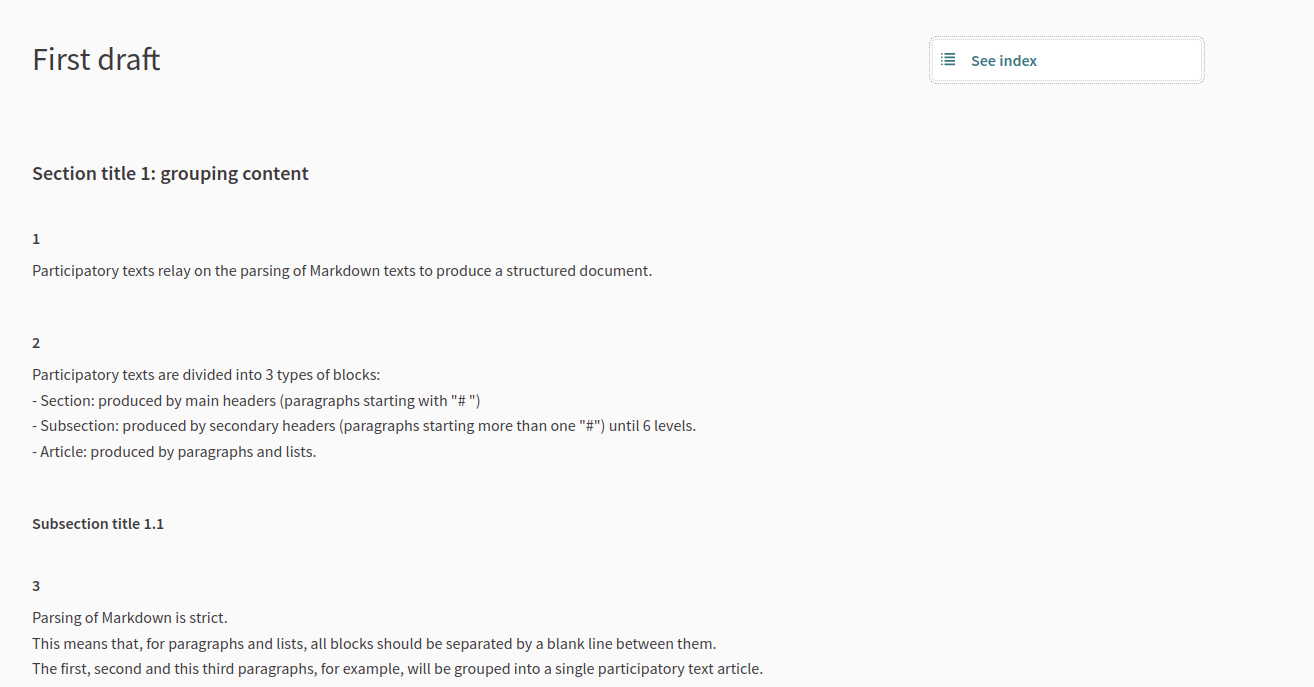Screen dimensions: 1314x687
Task: Select heading Section title 1: grouping content
Action: pos(170,174)
